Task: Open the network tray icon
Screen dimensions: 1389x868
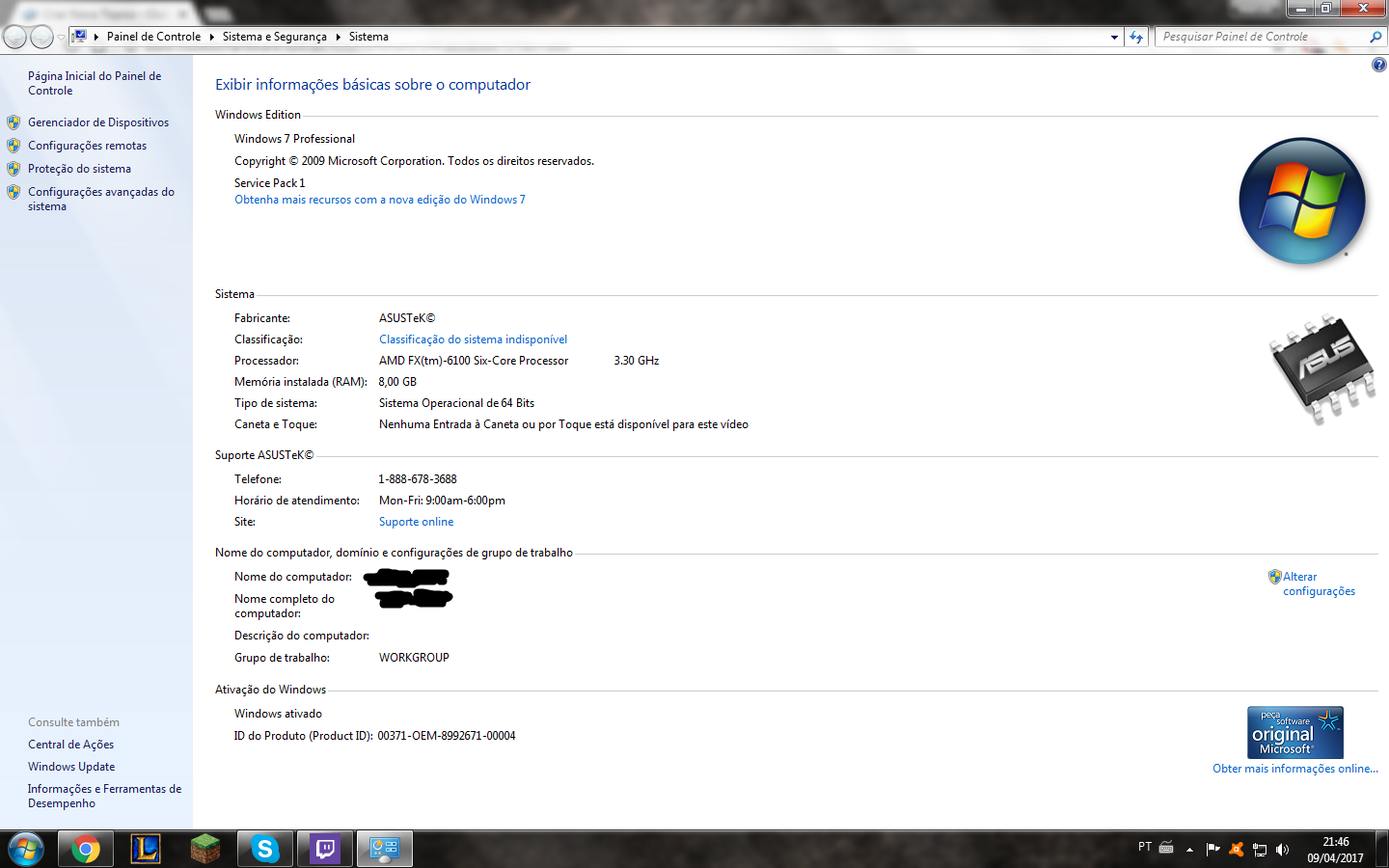Action: click(1260, 850)
